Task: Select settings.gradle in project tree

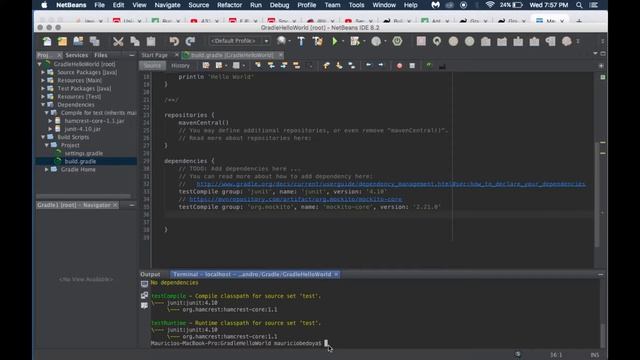Action: 84,153
